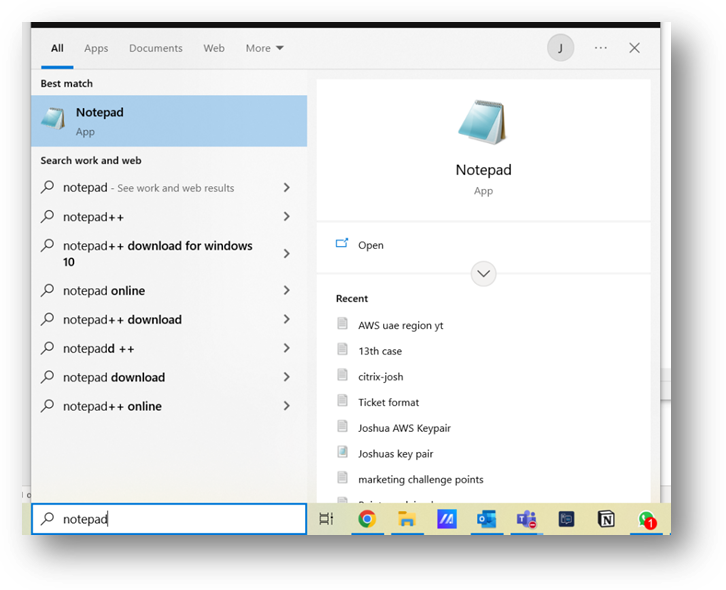
Task: Click the Task View taskbar icon
Action: coord(326,519)
